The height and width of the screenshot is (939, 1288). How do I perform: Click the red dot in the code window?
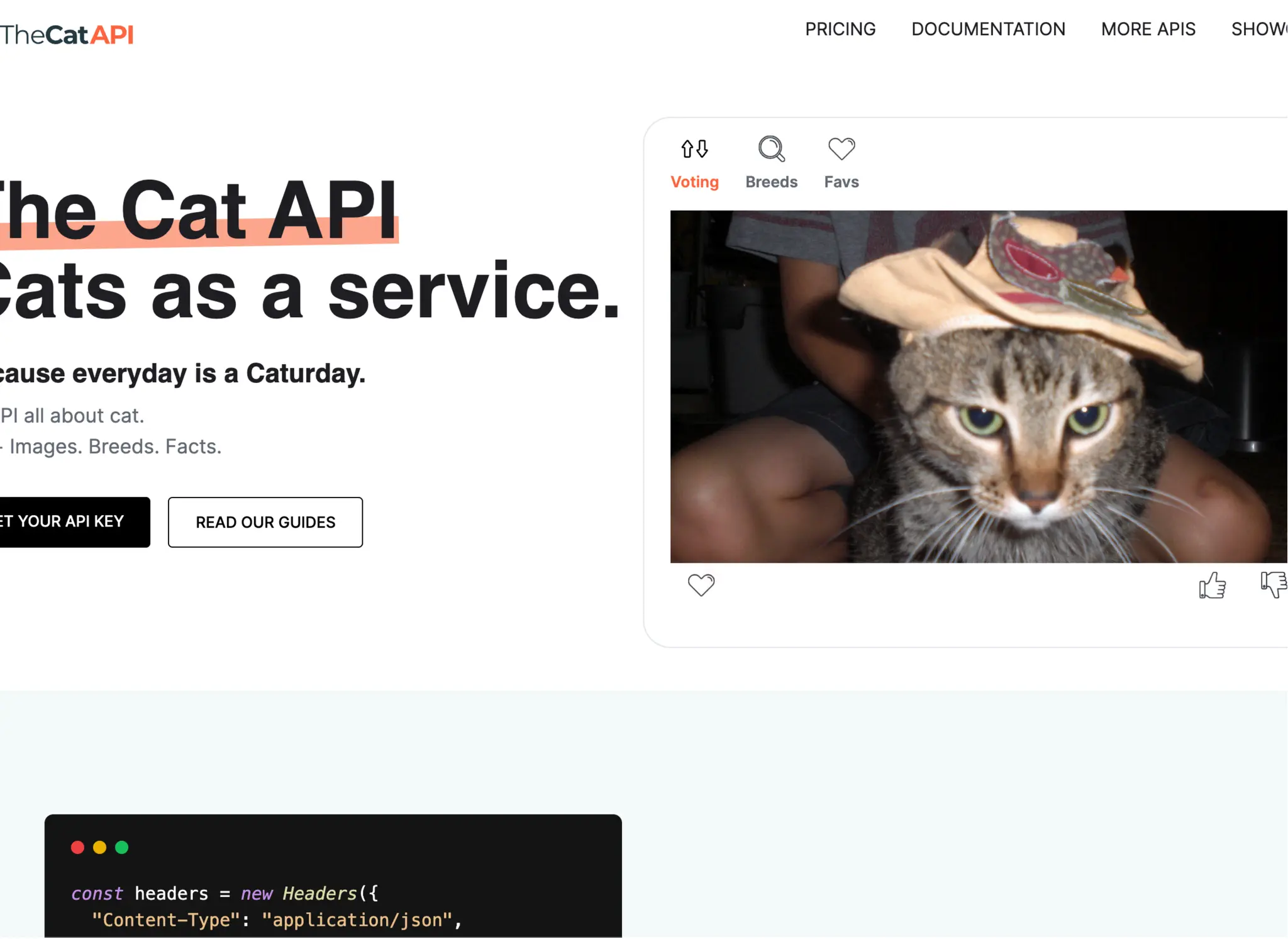(x=78, y=847)
